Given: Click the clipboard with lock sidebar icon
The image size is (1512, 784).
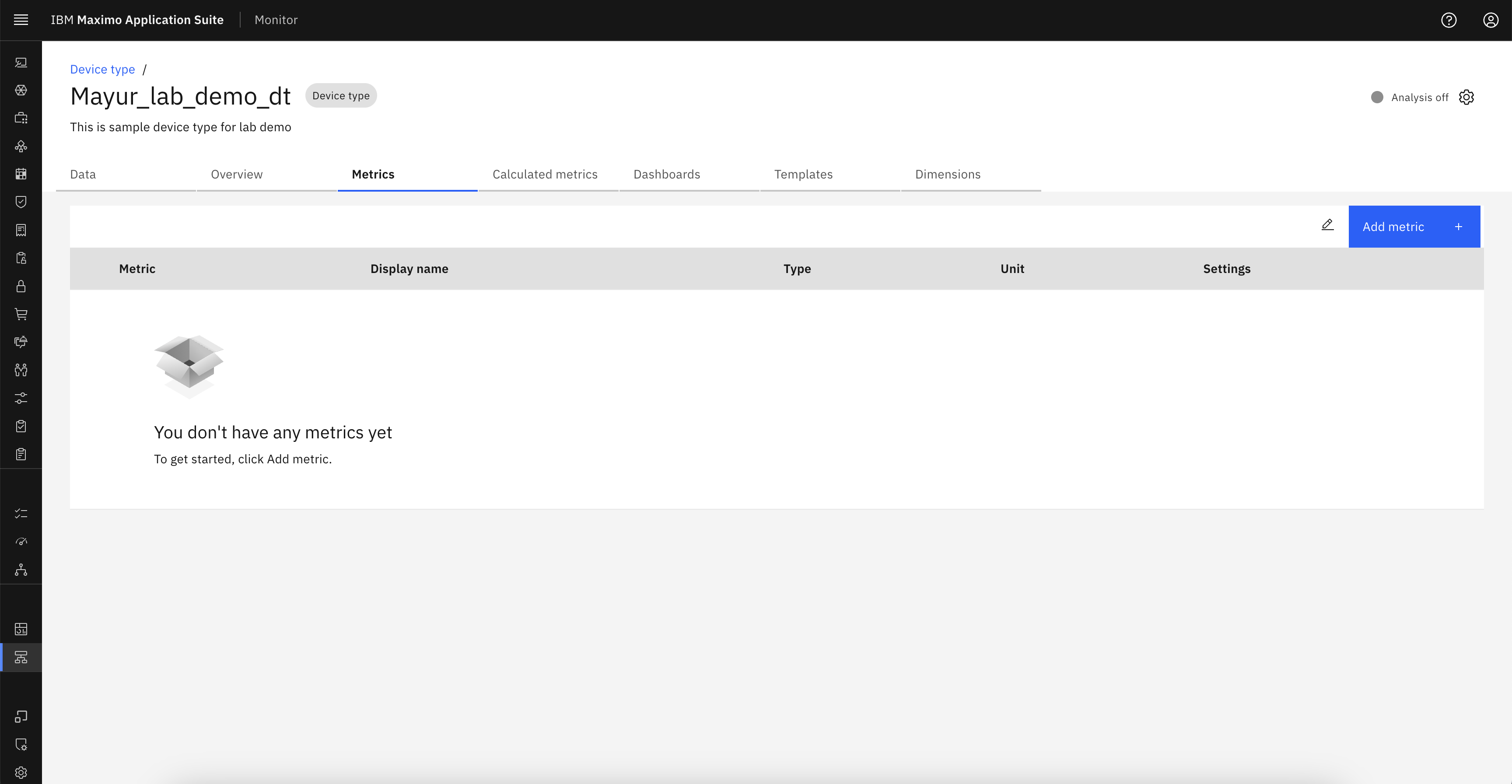Looking at the screenshot, I should click(x=21, y=258).
